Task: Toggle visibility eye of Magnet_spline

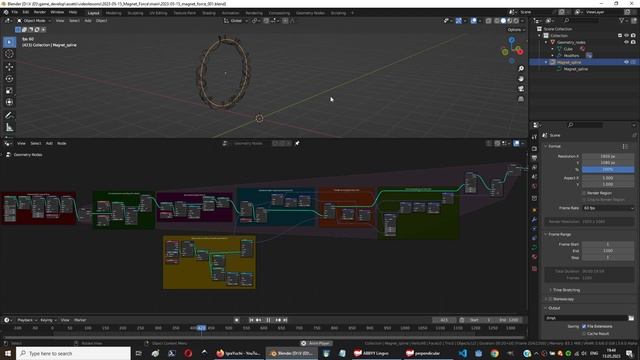Action: coord(626,62)
